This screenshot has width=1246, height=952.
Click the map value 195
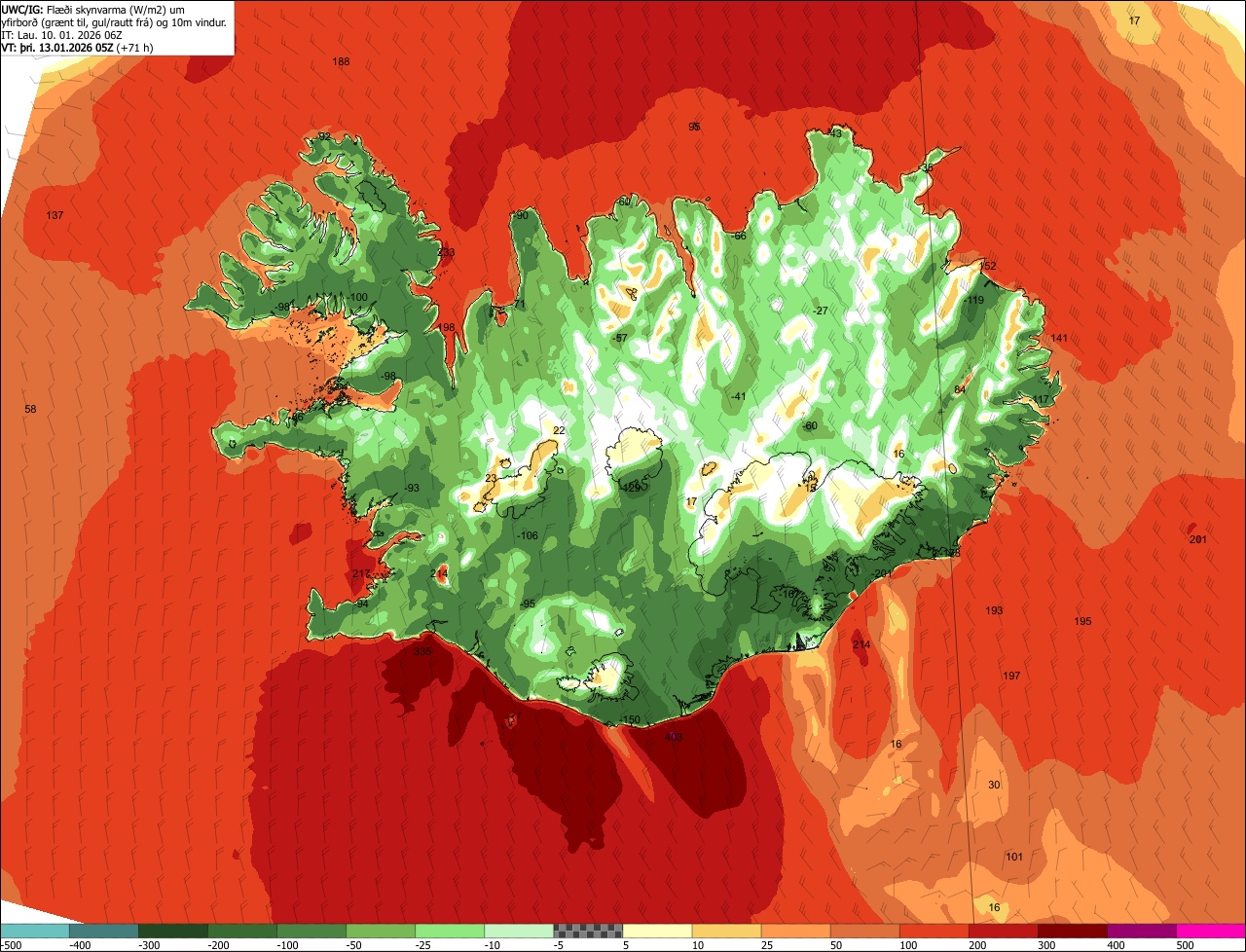point(1082,621)
